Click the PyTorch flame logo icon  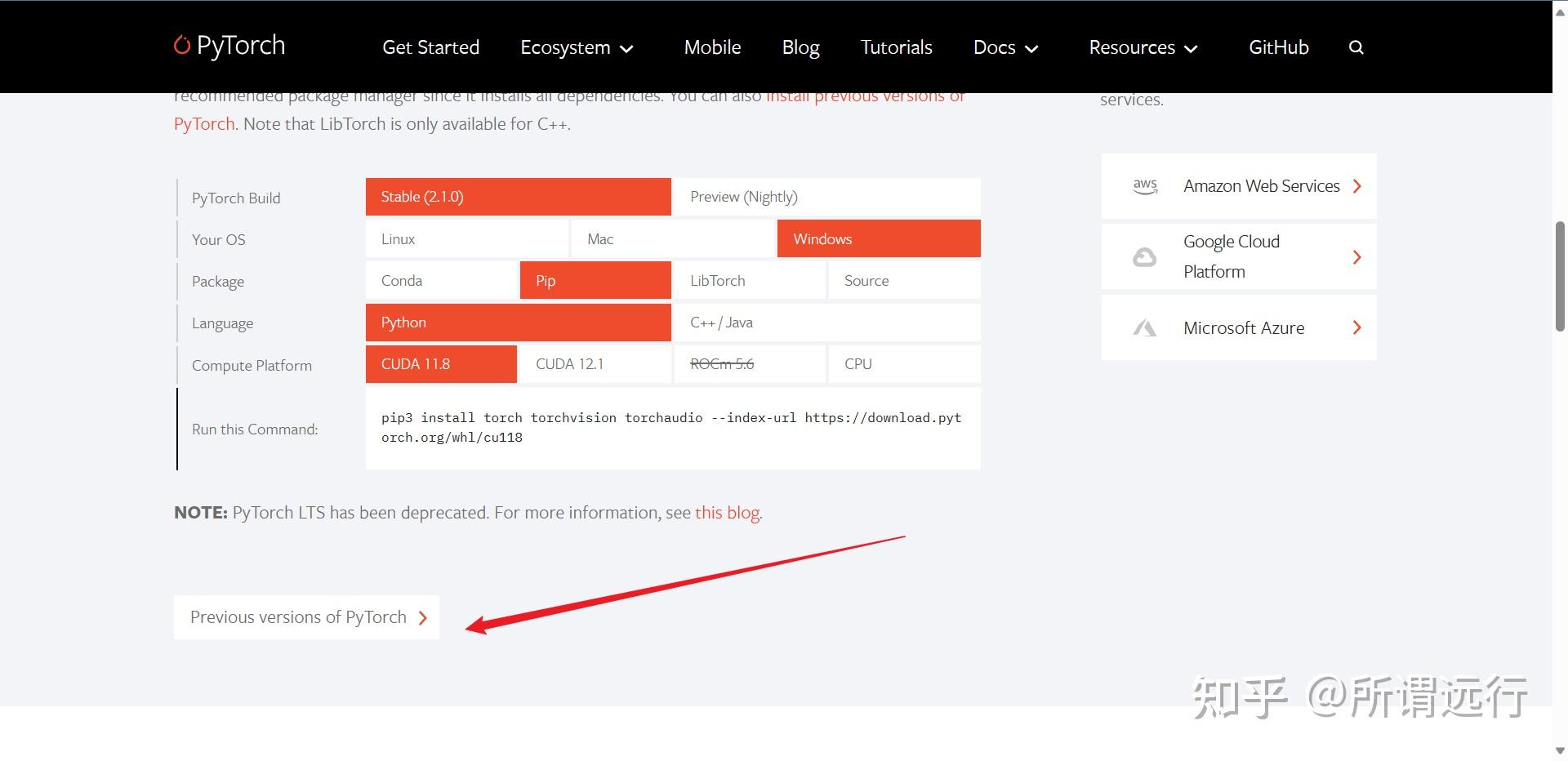[182, 45]
